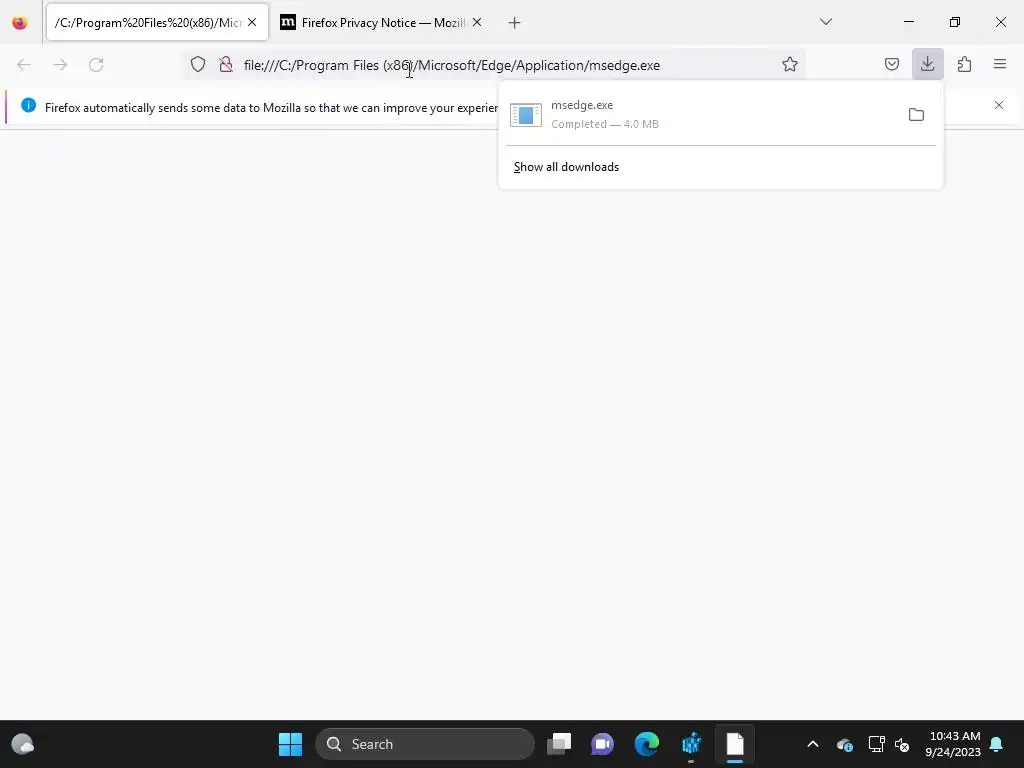This screenshot has height=768, width=1024.
Task: Bookmark this page with the star icon
Action: (790, 64)
